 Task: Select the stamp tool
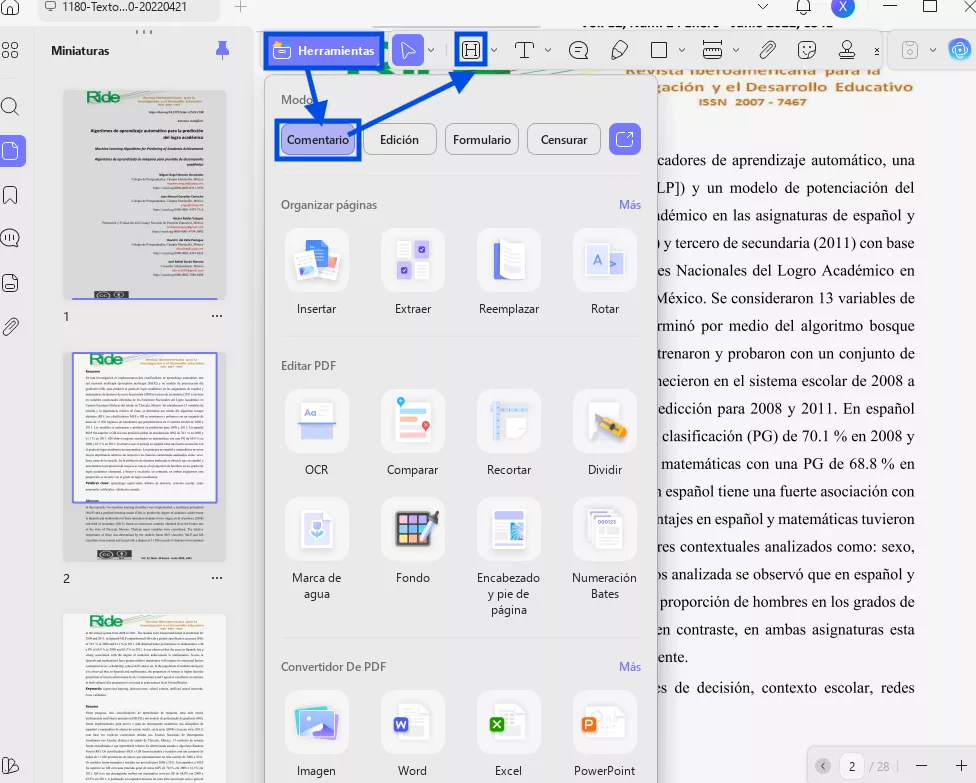tap(847, 50)
